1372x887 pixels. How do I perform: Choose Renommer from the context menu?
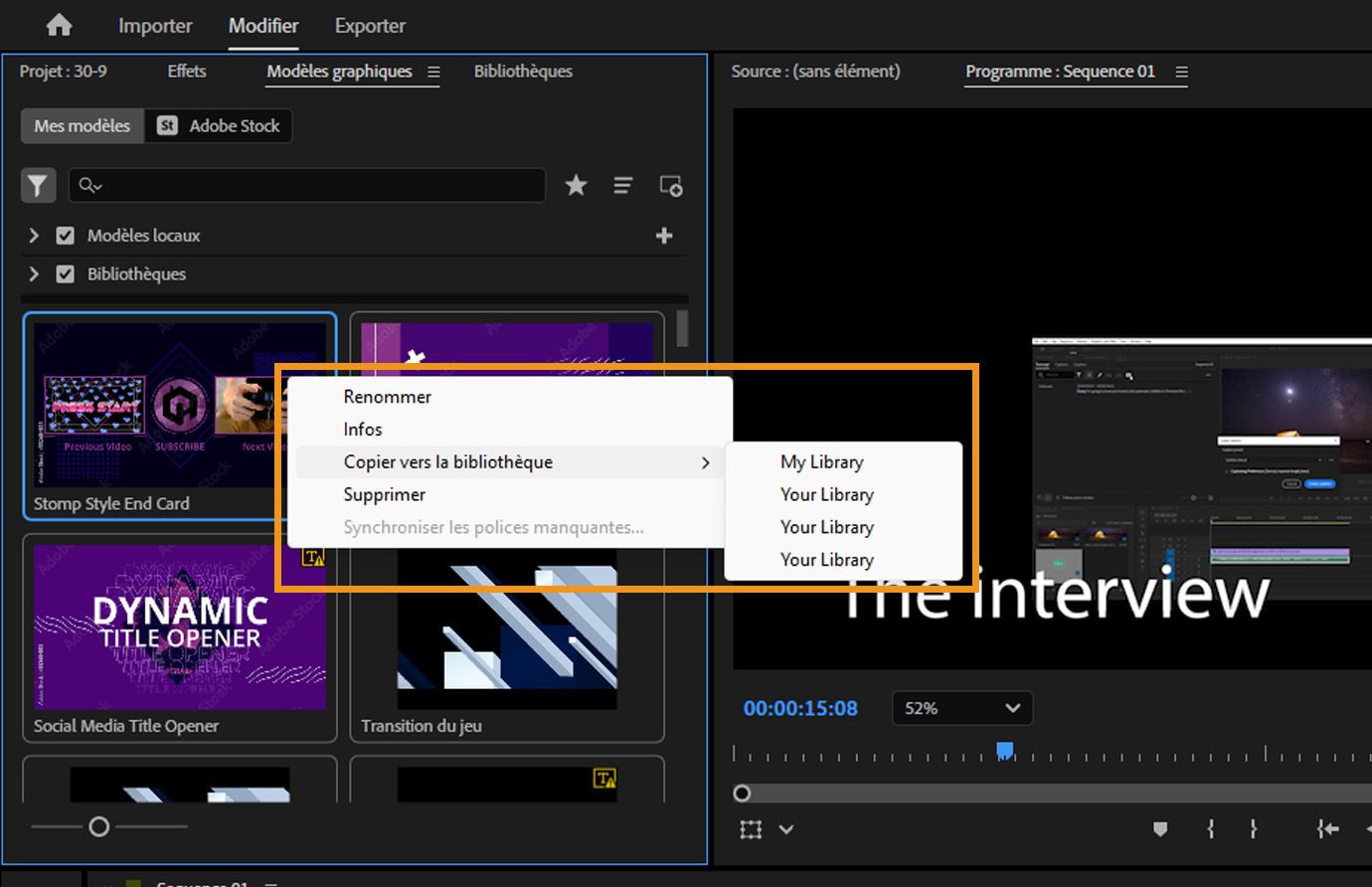tap(387, 397)
